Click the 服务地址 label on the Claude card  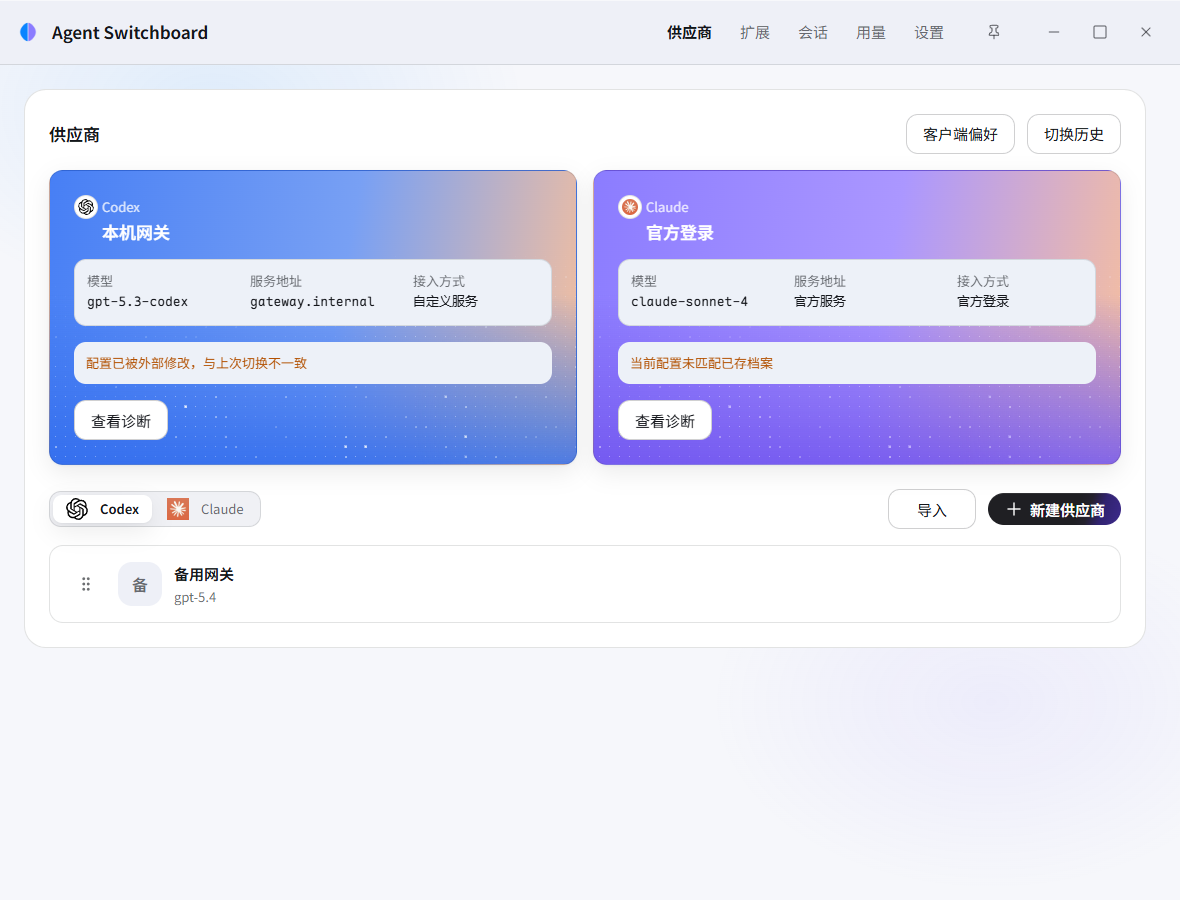(820, 281)
